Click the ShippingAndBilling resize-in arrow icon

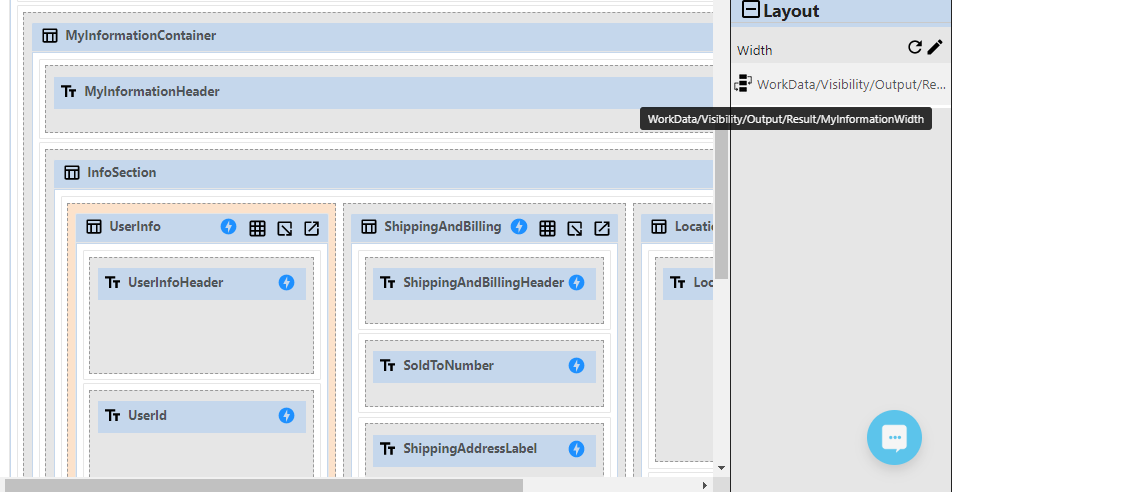575,228
